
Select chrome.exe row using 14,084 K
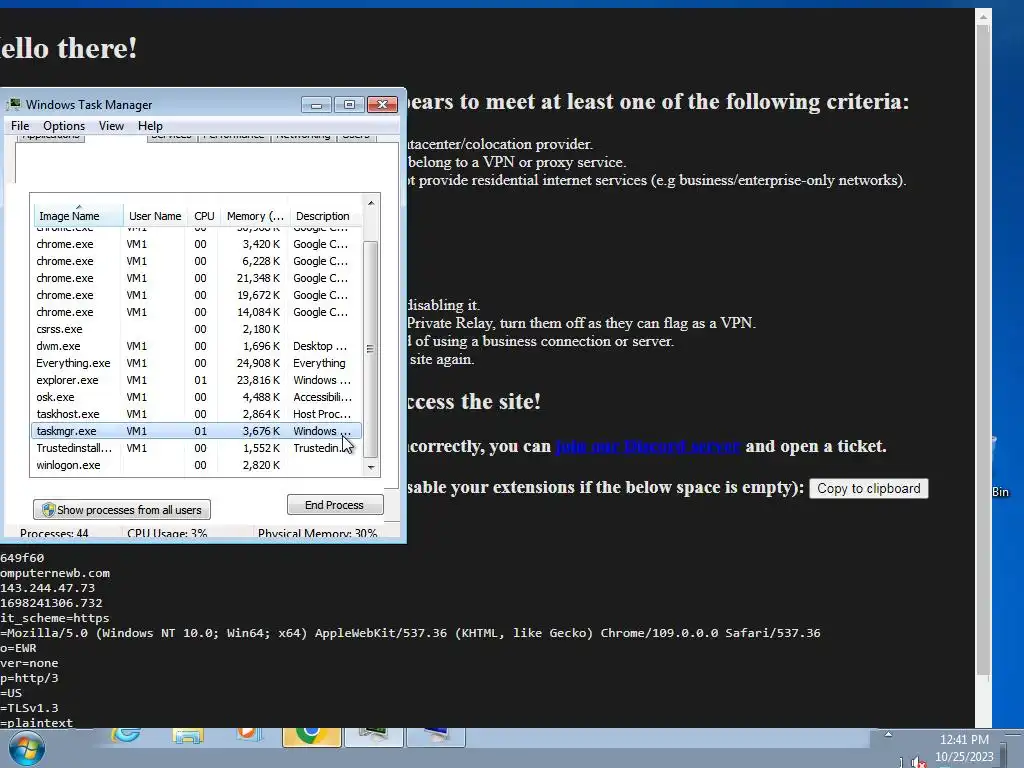coord(196,312)
